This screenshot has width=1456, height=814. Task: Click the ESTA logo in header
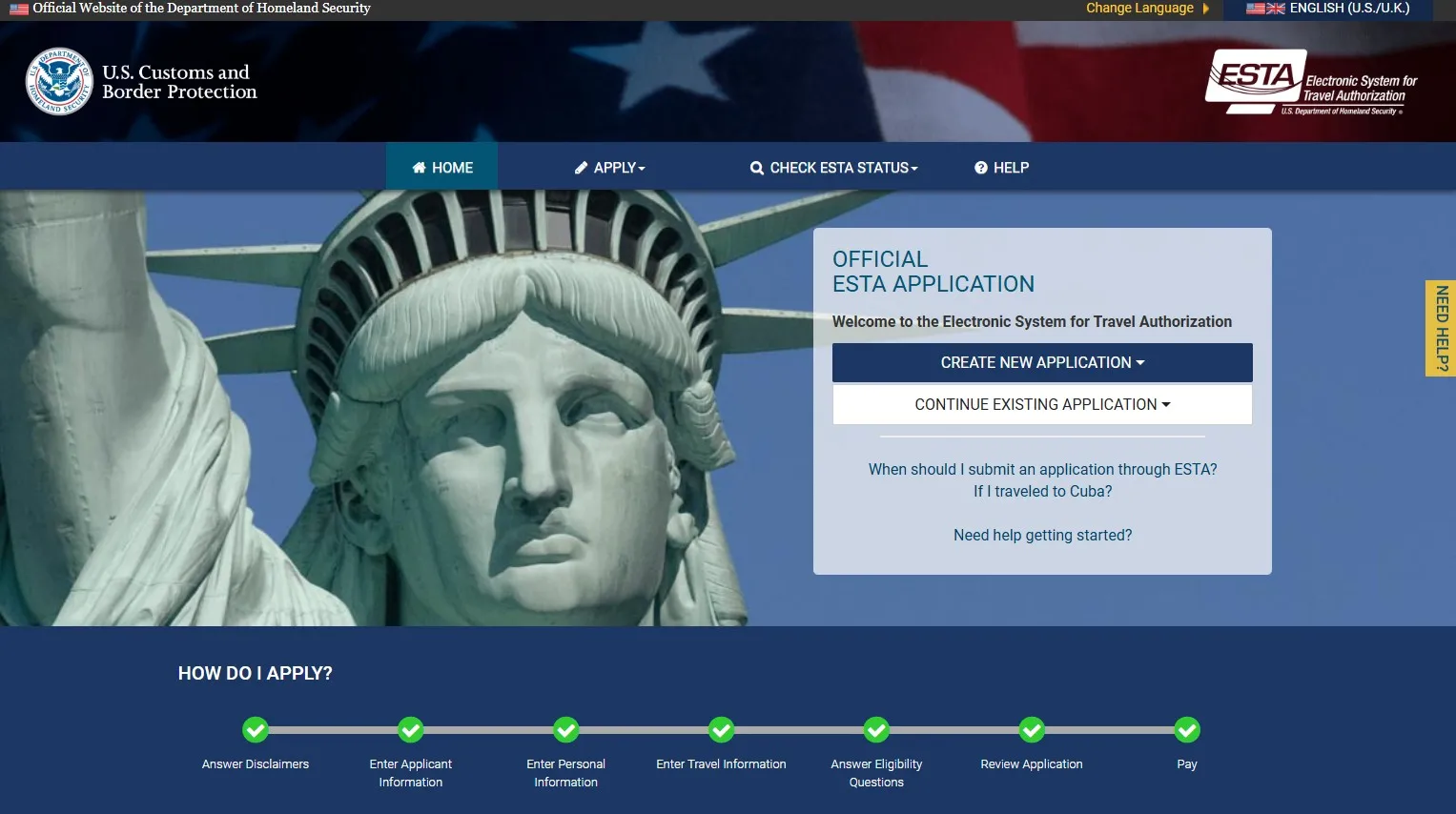click(x=1310, y=83)
